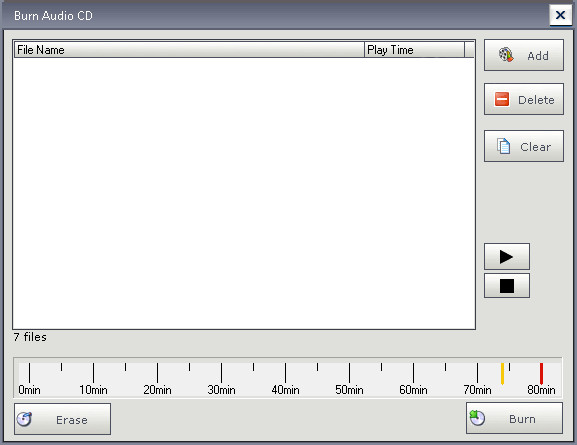Click the Delete button
577x445 pixels.
(524, 99)
